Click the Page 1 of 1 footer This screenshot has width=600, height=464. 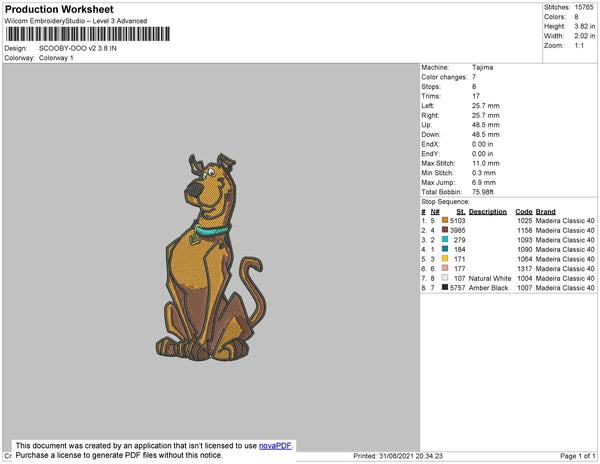coord(578,456)
